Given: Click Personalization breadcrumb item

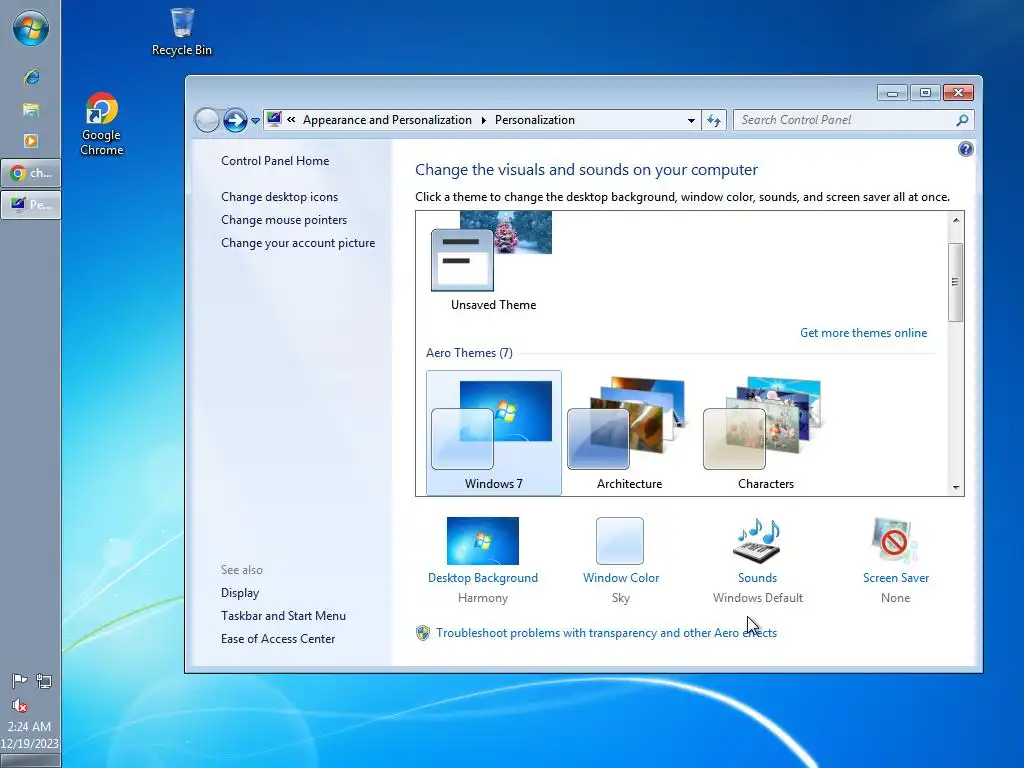Looking at the screenshot, I should tap(535, 120).
